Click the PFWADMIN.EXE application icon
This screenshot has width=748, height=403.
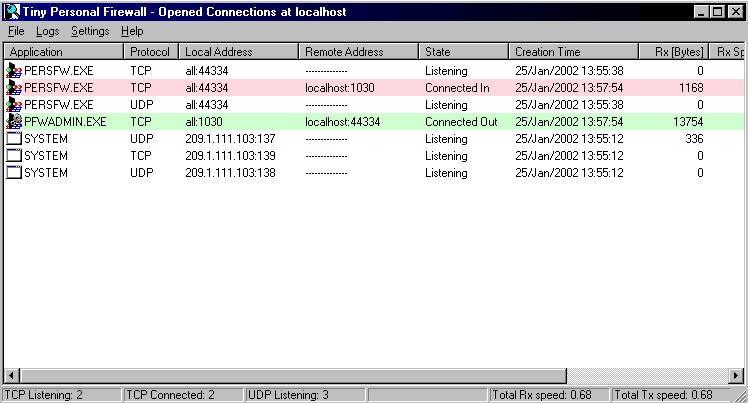(14, 122)
